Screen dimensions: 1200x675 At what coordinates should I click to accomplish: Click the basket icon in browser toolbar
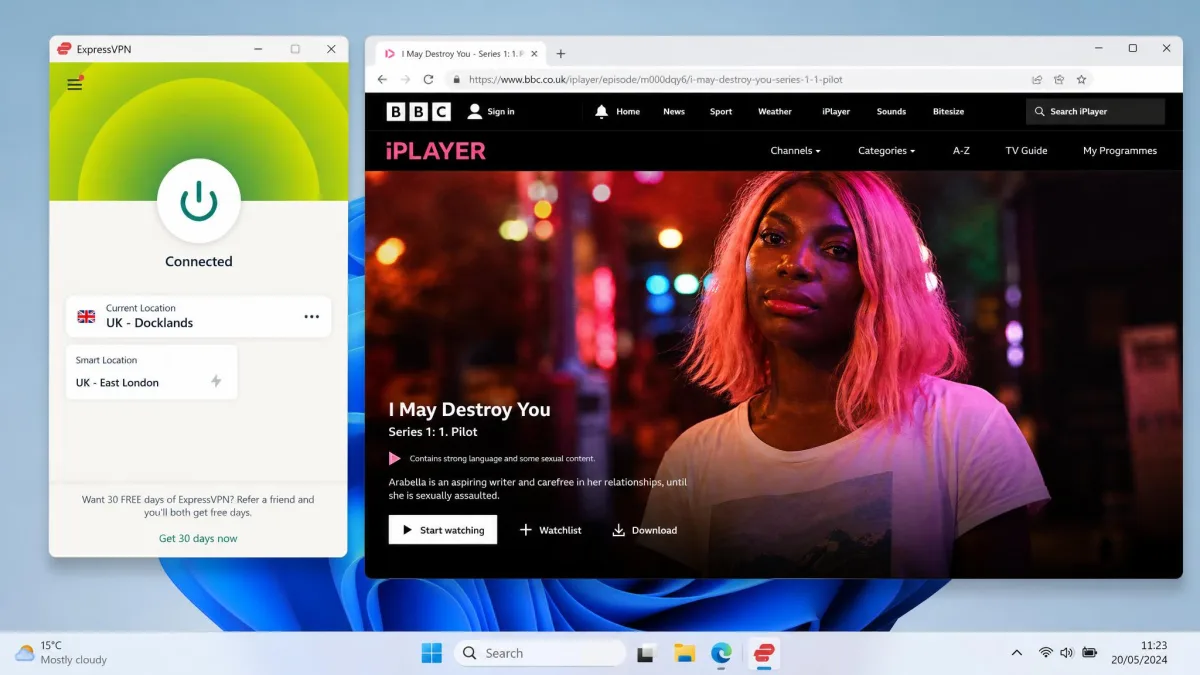pos(1059,79)
